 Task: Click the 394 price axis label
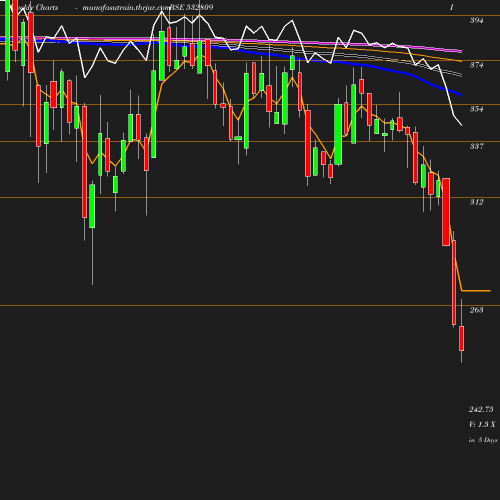click(x=476, y=20)
